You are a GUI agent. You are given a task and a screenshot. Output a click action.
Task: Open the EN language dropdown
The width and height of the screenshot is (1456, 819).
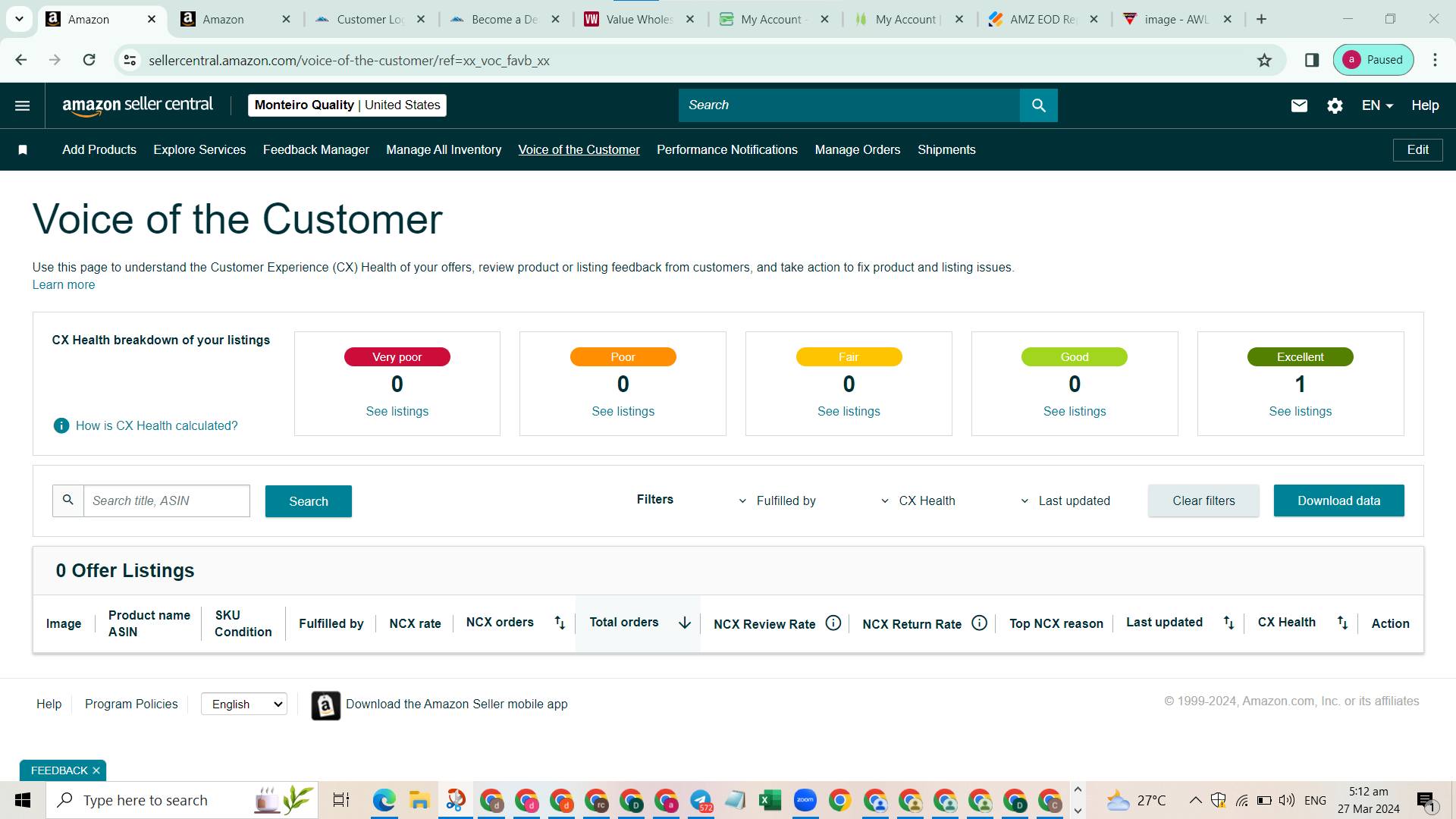(1377, 105)
